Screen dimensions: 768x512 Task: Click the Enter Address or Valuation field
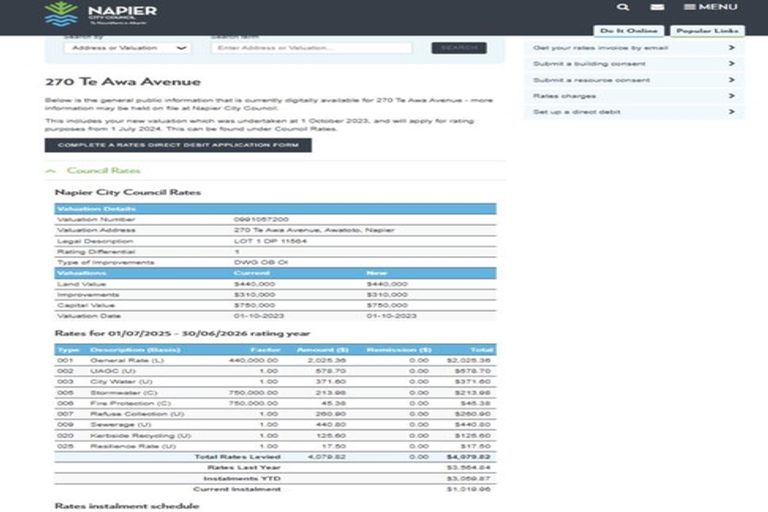(x=312, y=48)
